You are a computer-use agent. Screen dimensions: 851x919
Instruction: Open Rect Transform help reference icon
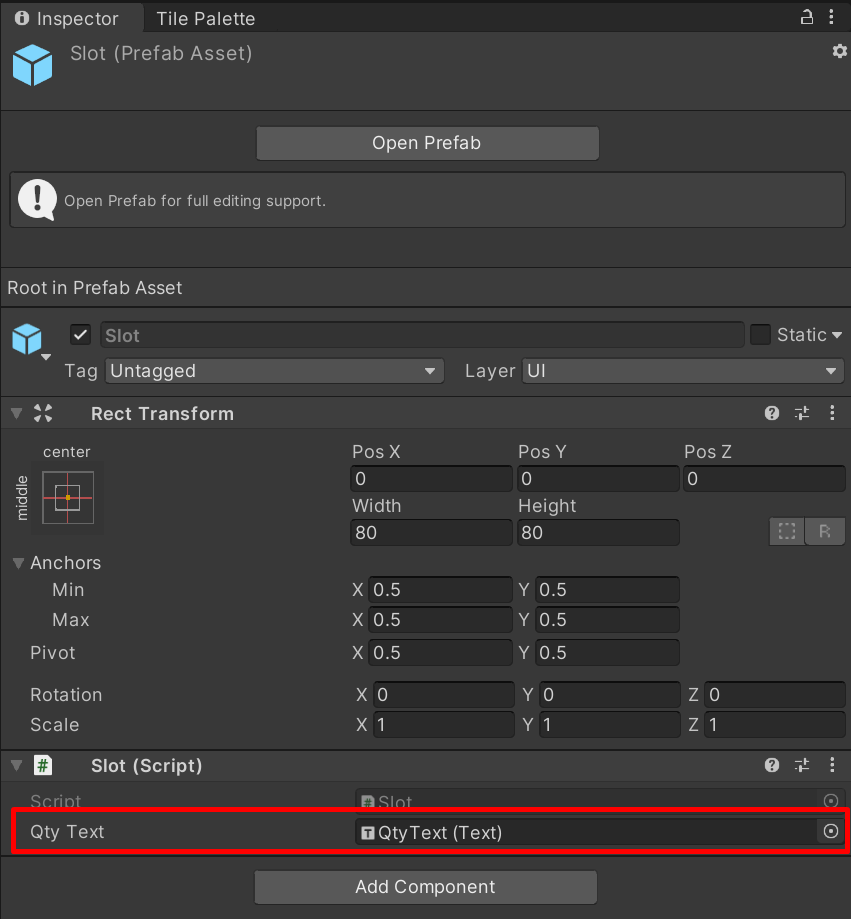point(772,413)
